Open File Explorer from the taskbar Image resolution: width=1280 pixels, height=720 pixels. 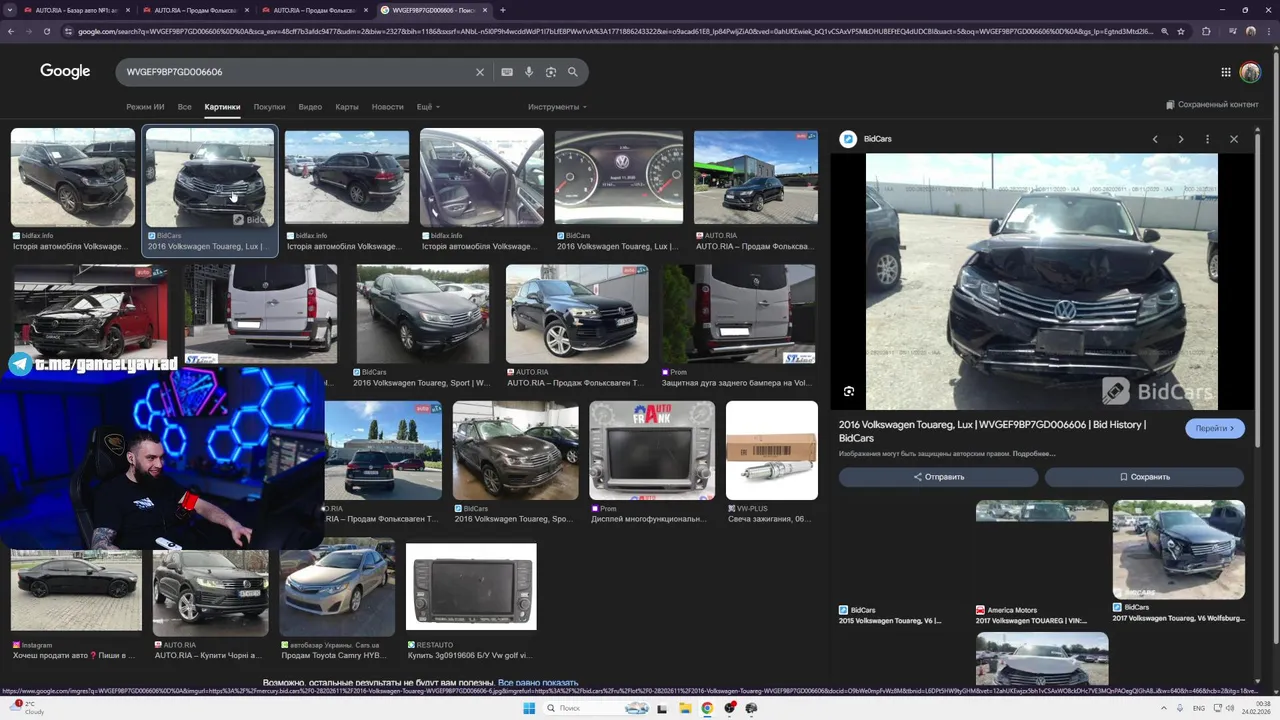pyautogui.click(x=685, y=708)
